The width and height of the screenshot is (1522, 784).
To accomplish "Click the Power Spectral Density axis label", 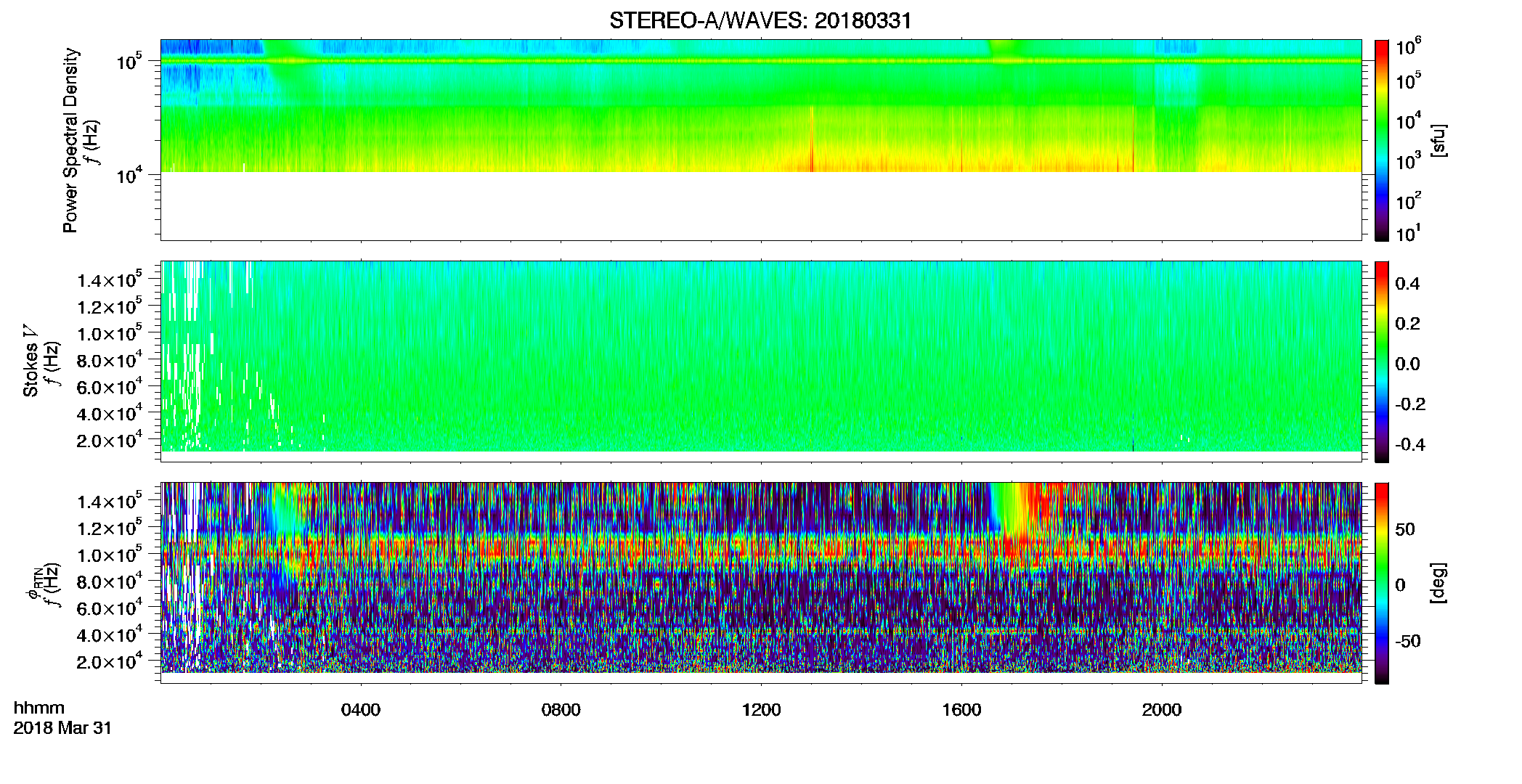I will point(70,140).
